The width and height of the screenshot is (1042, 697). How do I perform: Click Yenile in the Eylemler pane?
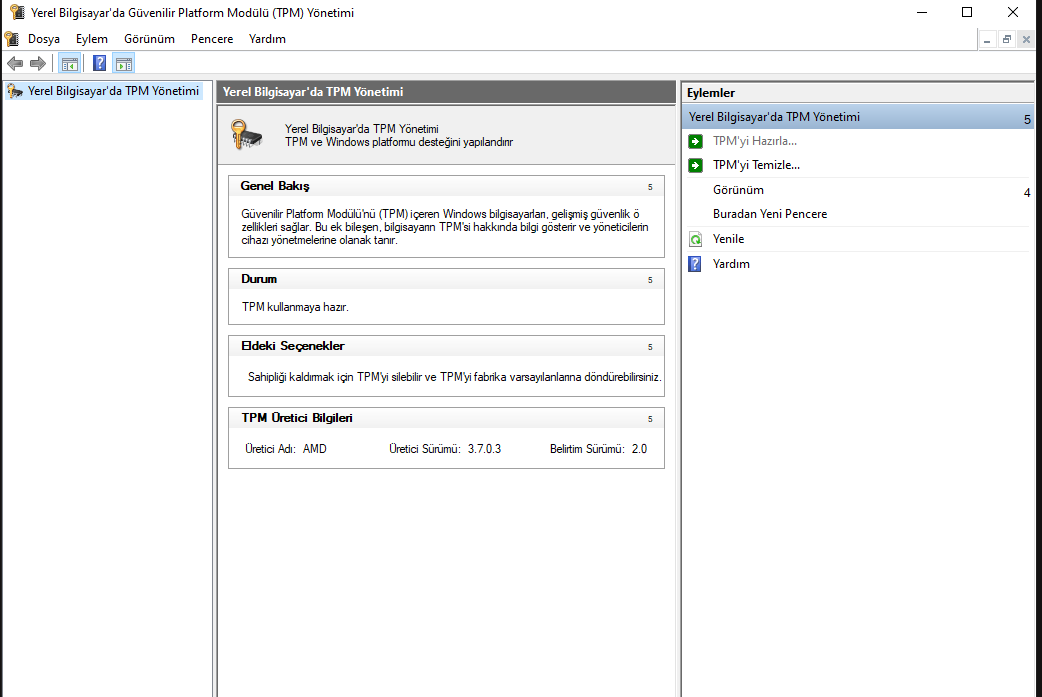pos(728,239)
